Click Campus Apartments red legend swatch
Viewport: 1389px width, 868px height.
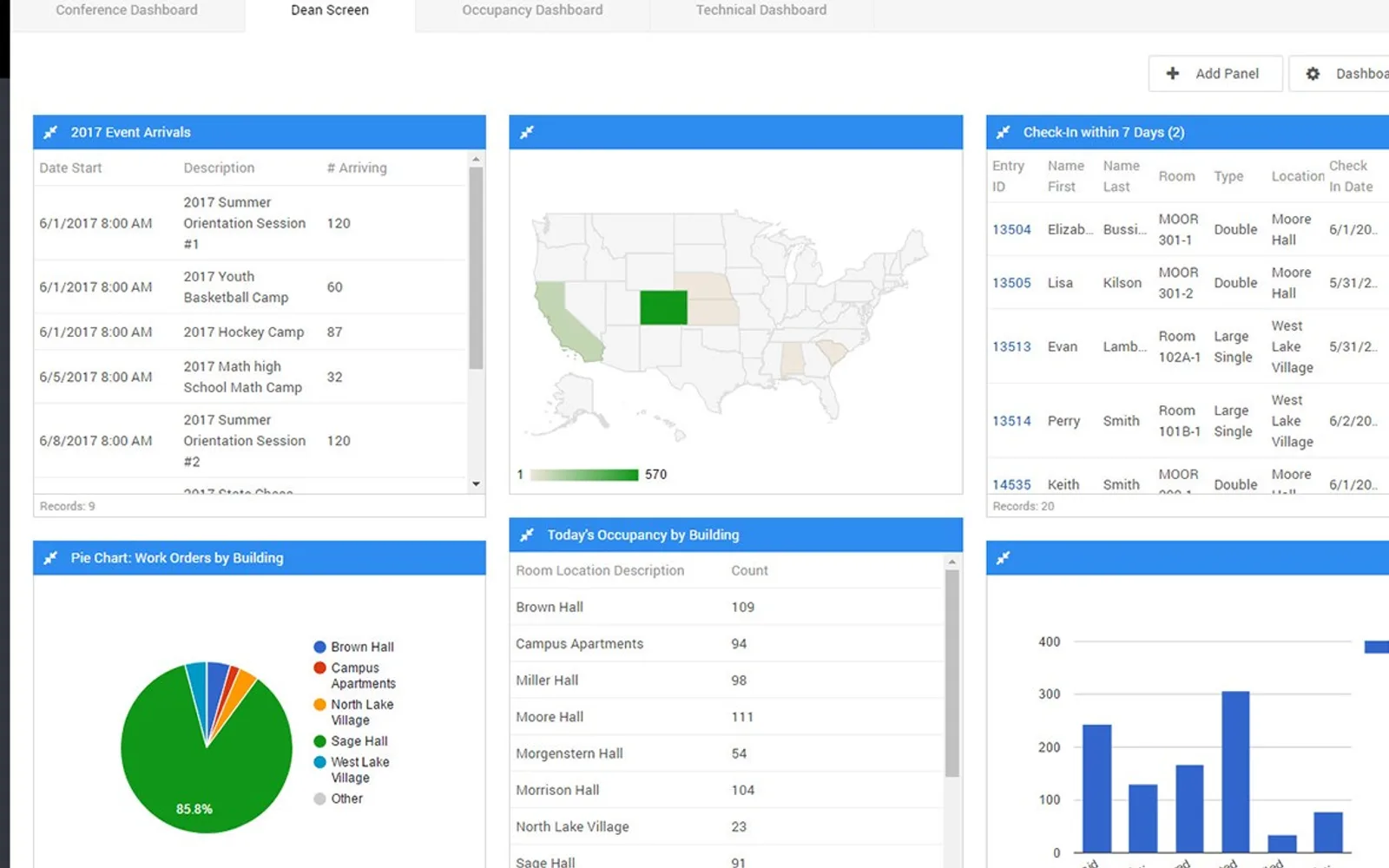click(x=319, y=667)
